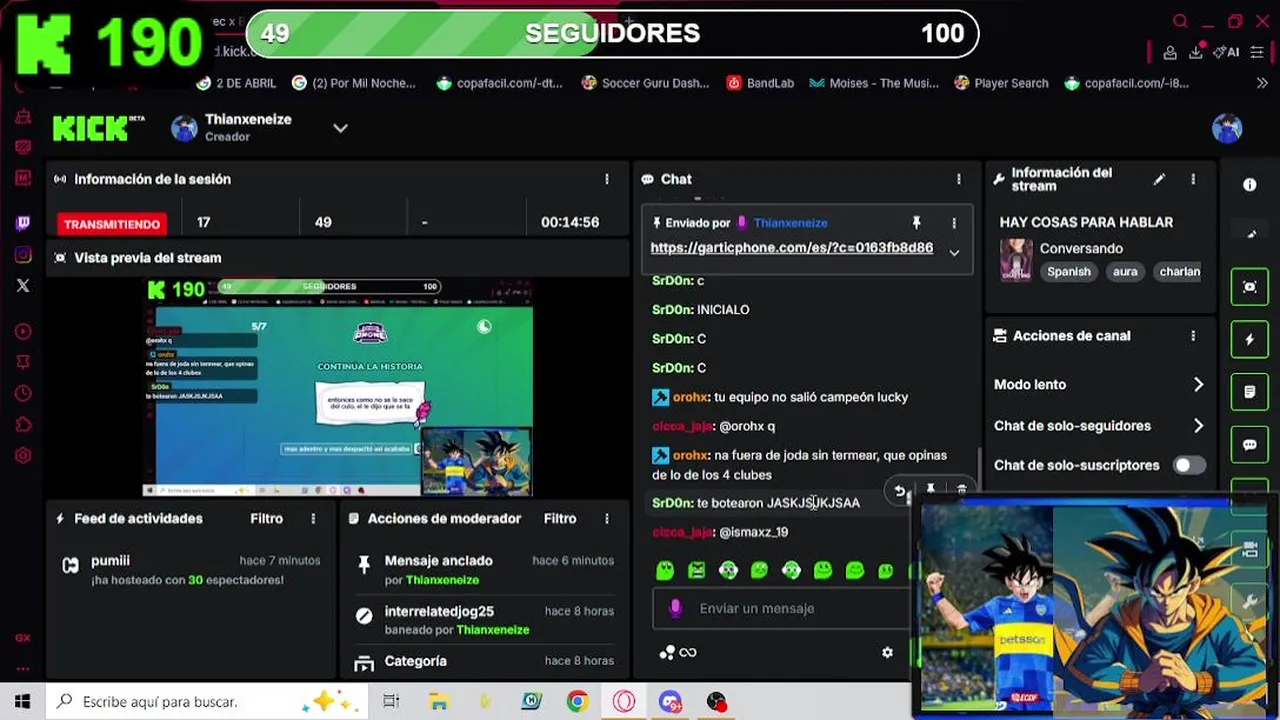
Task: Show more bookmarks with the double chevron
Action: click(x=1262, y=83)
